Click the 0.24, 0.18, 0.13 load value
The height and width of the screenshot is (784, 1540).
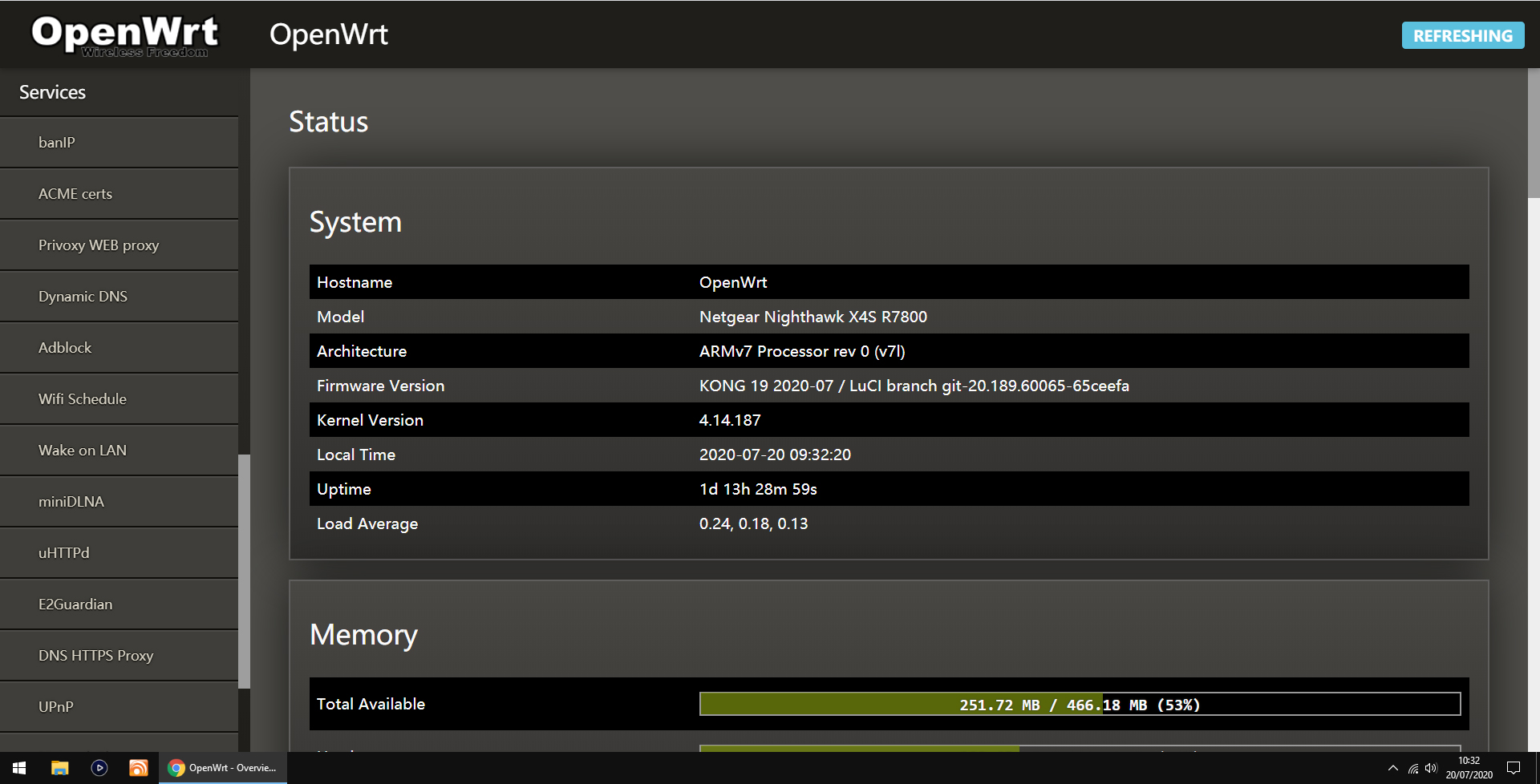(x=754, y=523)
